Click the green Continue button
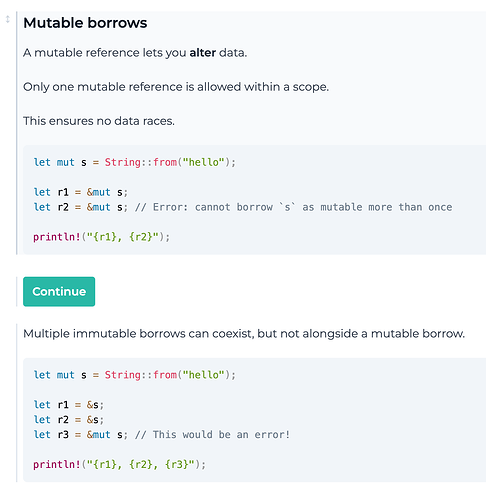Screen dimensions: 486x500 (x=59, y=291)
